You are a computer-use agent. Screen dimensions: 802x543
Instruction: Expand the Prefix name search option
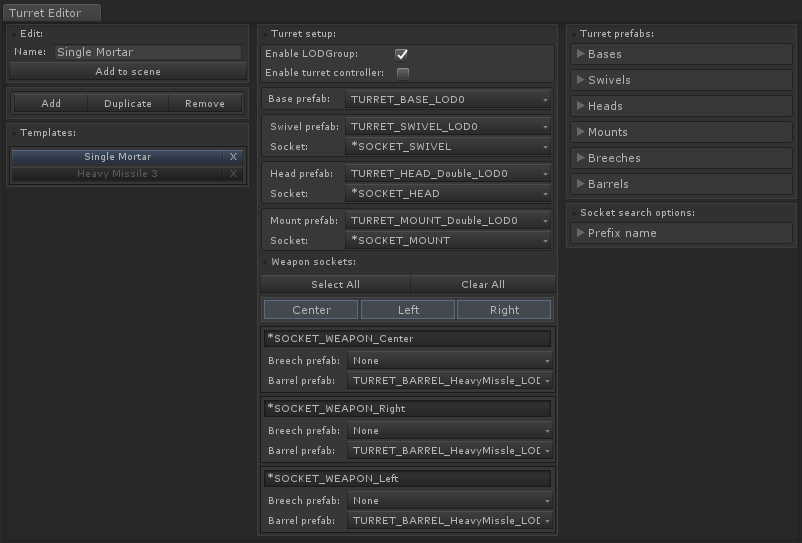click(681, 233)
